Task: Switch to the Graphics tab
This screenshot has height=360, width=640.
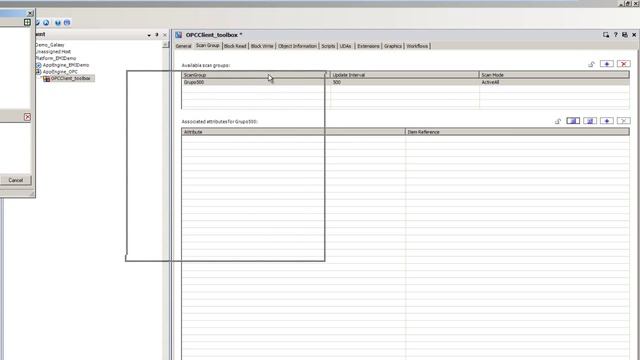Action: click(393, 46)
